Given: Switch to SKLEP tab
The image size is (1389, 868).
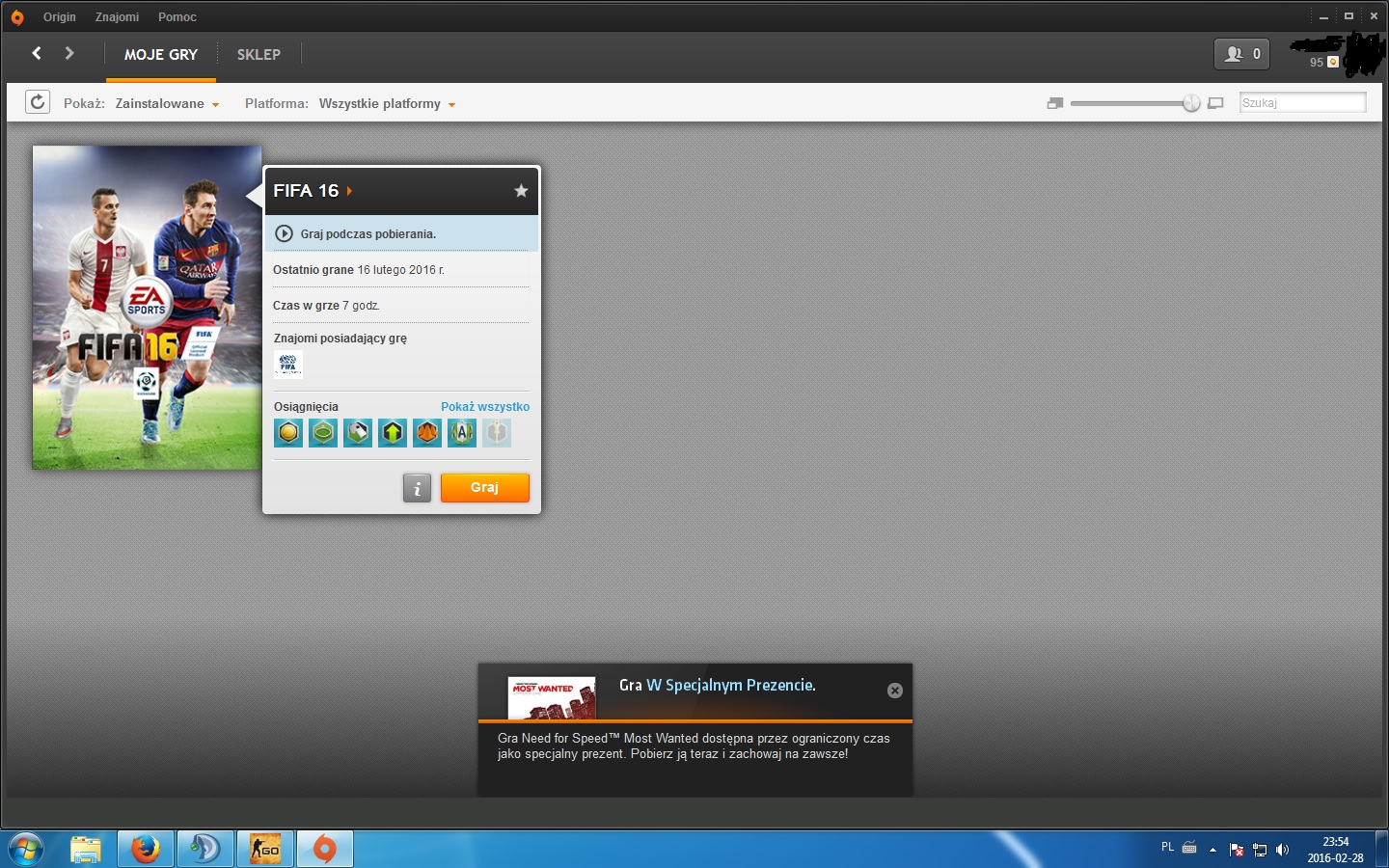Looking at the screenshot, I should [x=259, y=55].
